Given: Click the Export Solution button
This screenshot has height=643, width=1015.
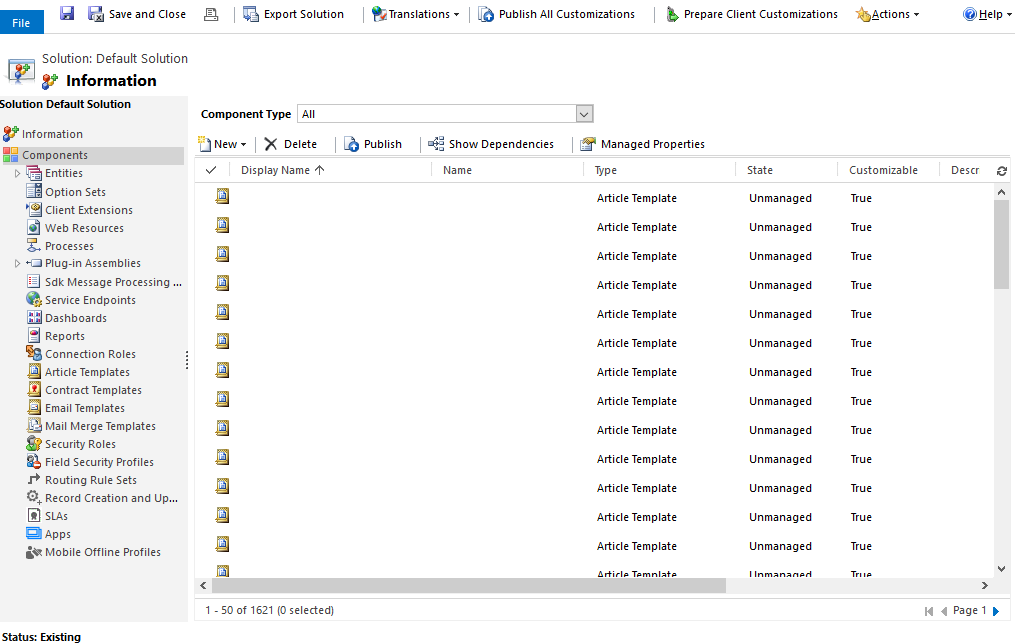Looking at the screenshot, I should click(x=293, y=14).
